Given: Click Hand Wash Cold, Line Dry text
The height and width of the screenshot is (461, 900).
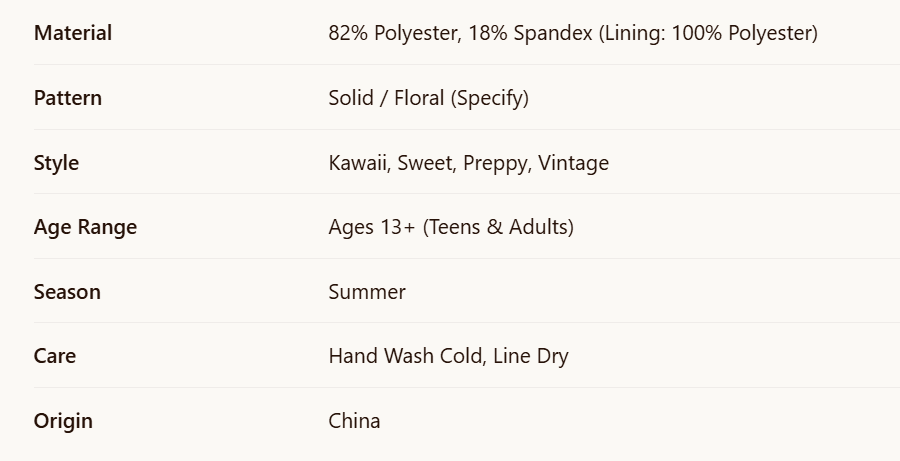Looking at the screenshot, I should pos(448,356).
